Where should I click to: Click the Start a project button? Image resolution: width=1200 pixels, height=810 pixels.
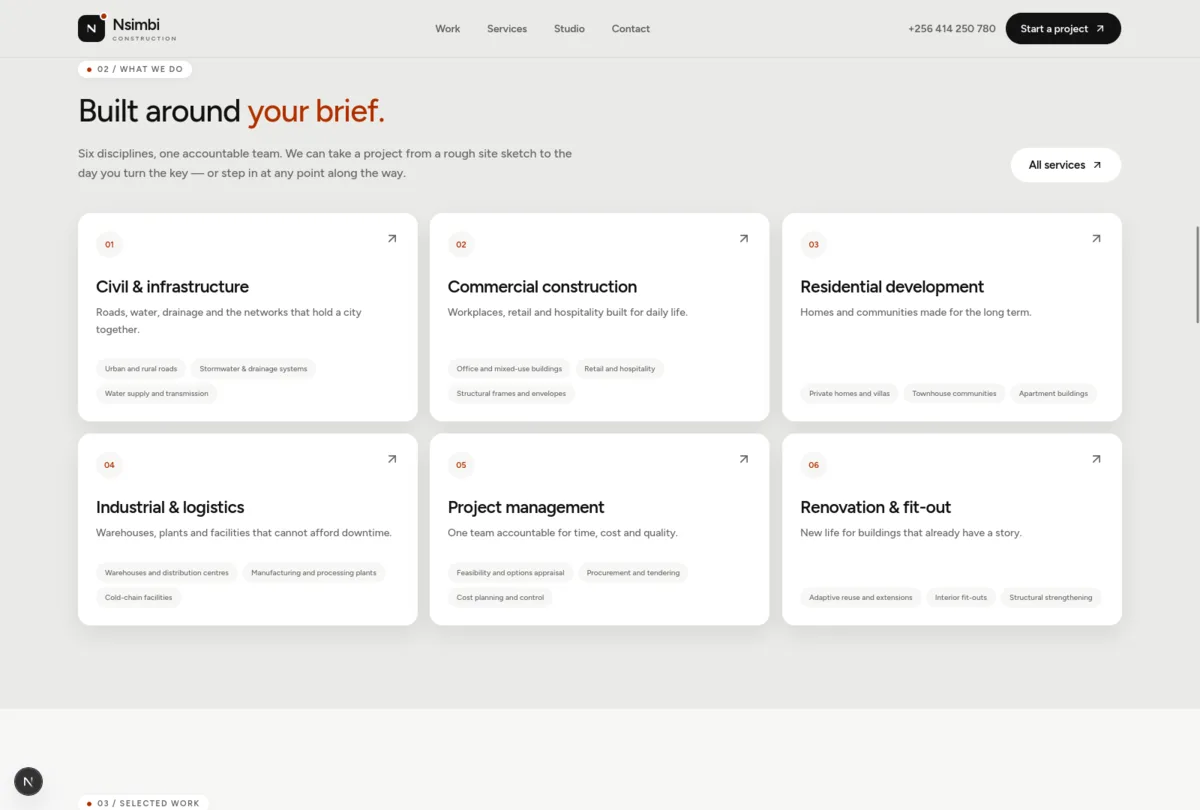coord(1063,29)
